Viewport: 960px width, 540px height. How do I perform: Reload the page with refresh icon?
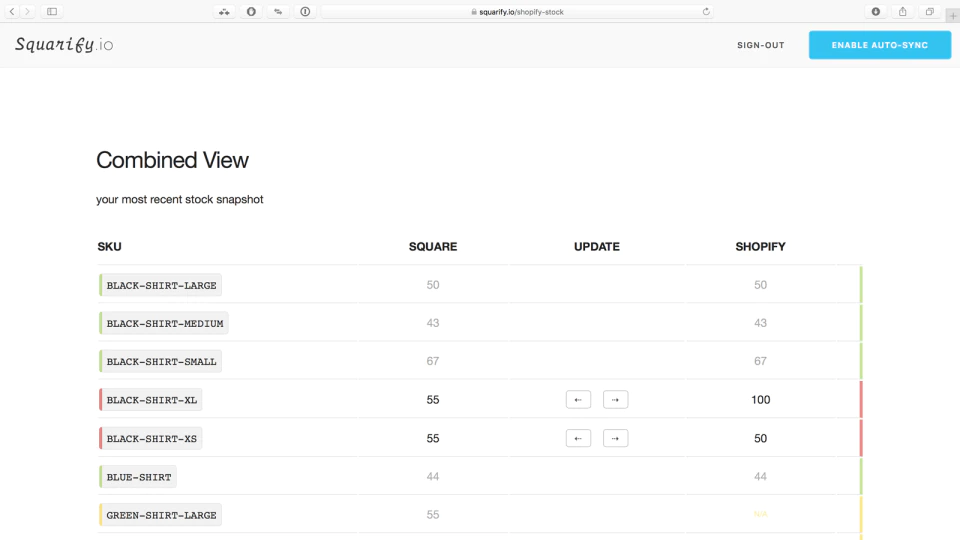click(x=706, y=12)
